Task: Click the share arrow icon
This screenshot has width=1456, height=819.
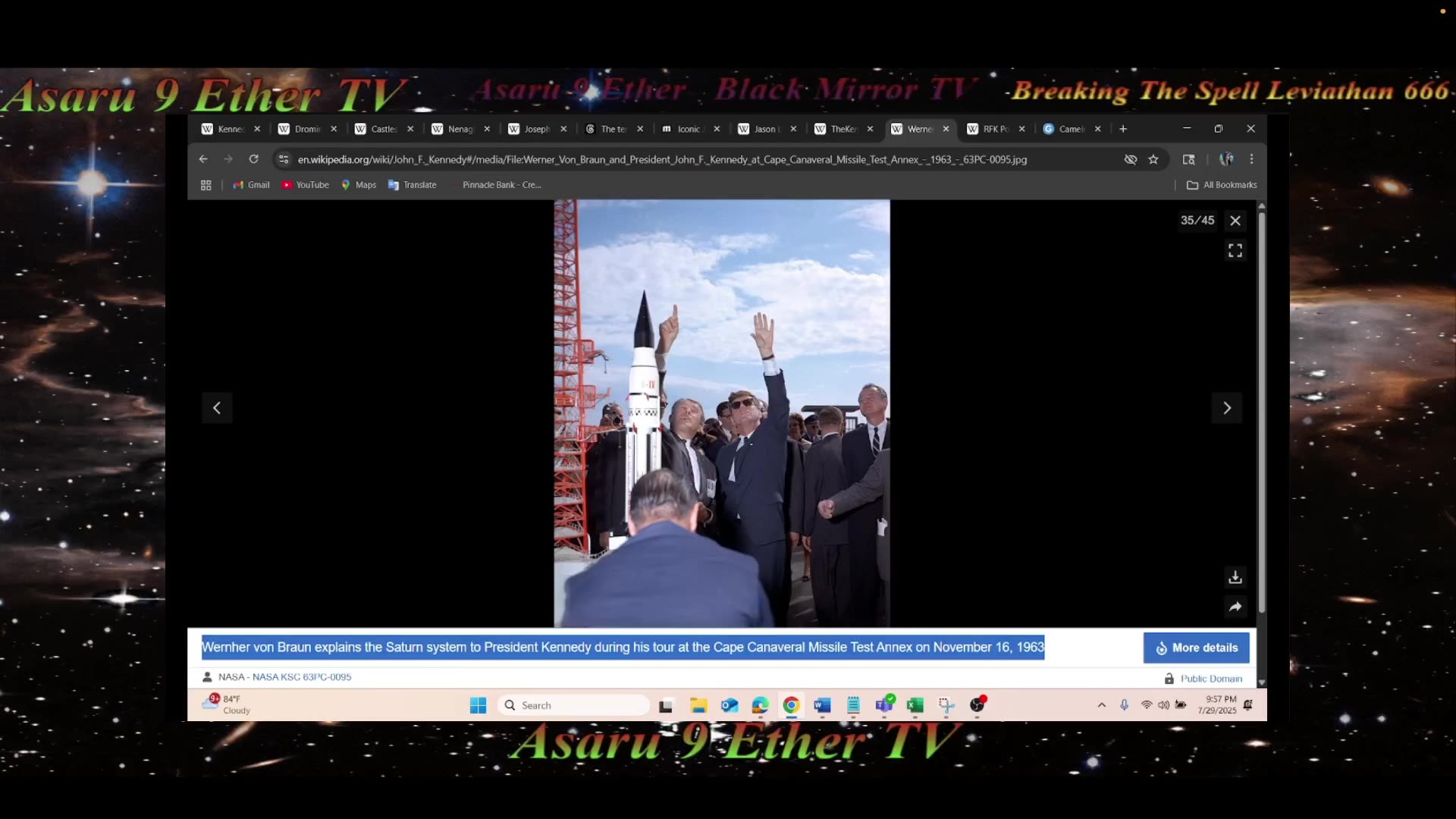Action: click(1235, 607)
